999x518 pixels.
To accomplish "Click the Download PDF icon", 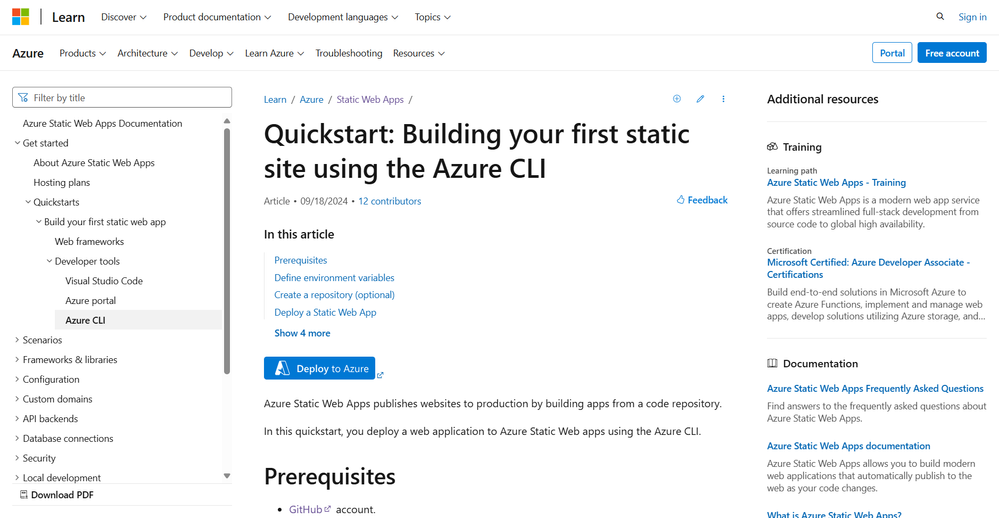I will click(x=24, y=495).
